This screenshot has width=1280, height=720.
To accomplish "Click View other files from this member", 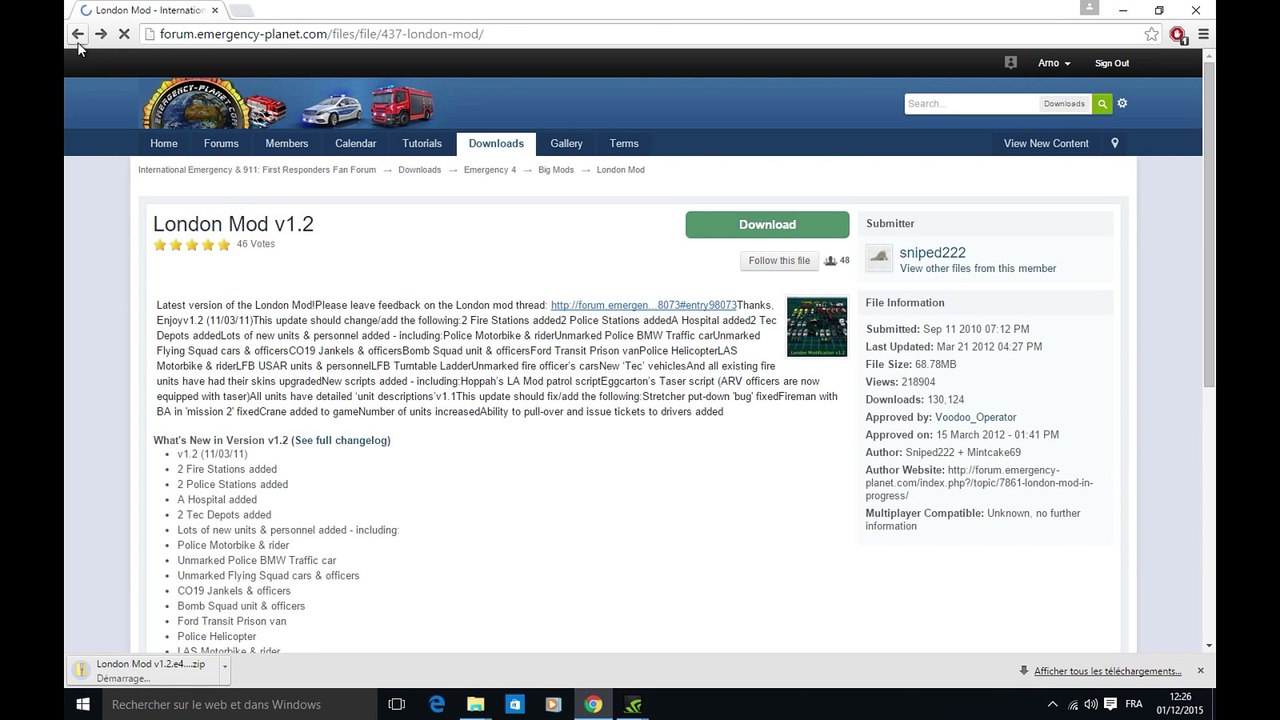I will point(978,269).
